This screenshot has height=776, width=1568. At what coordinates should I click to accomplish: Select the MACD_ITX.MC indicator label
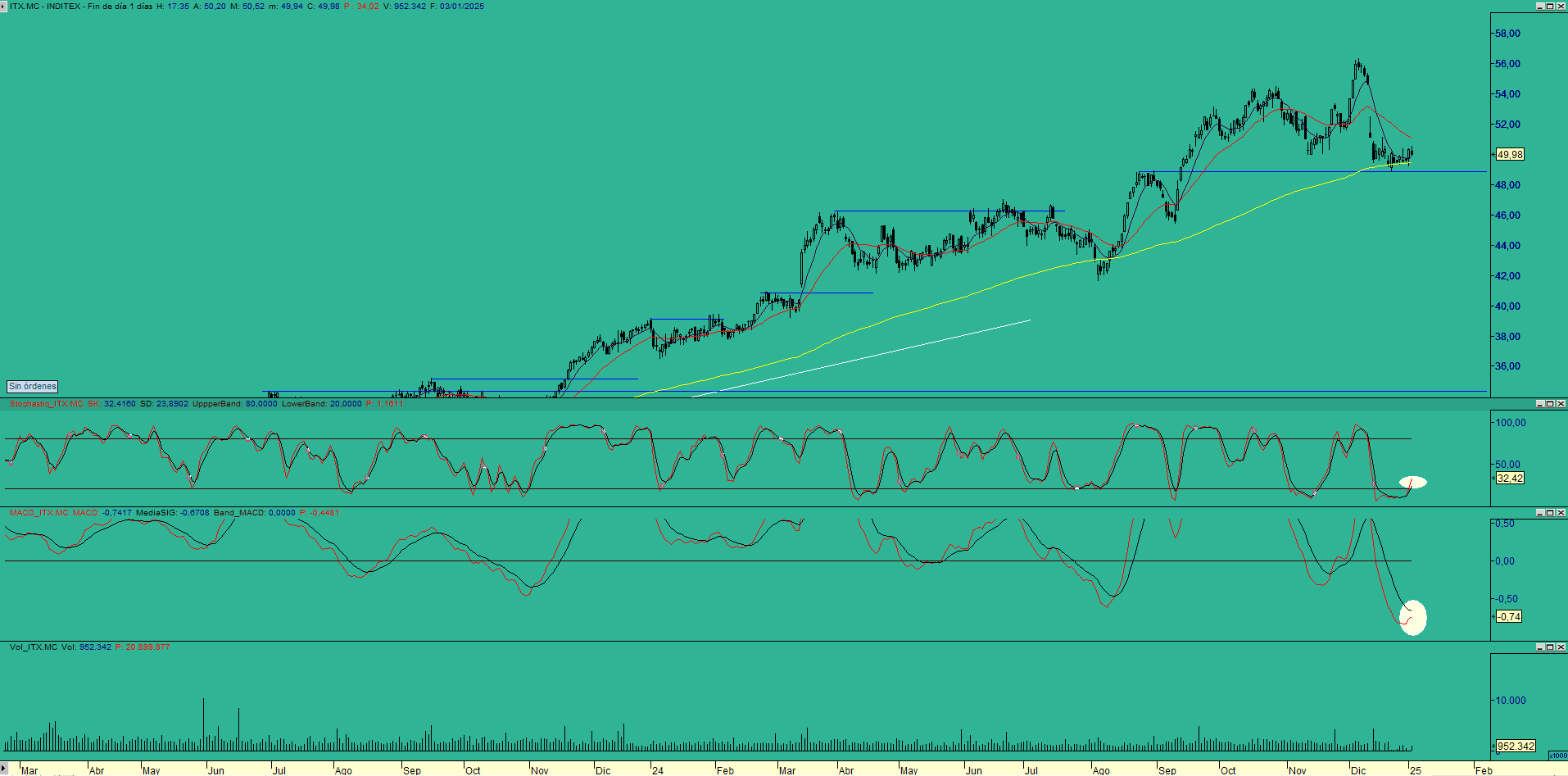coord(39,512)
